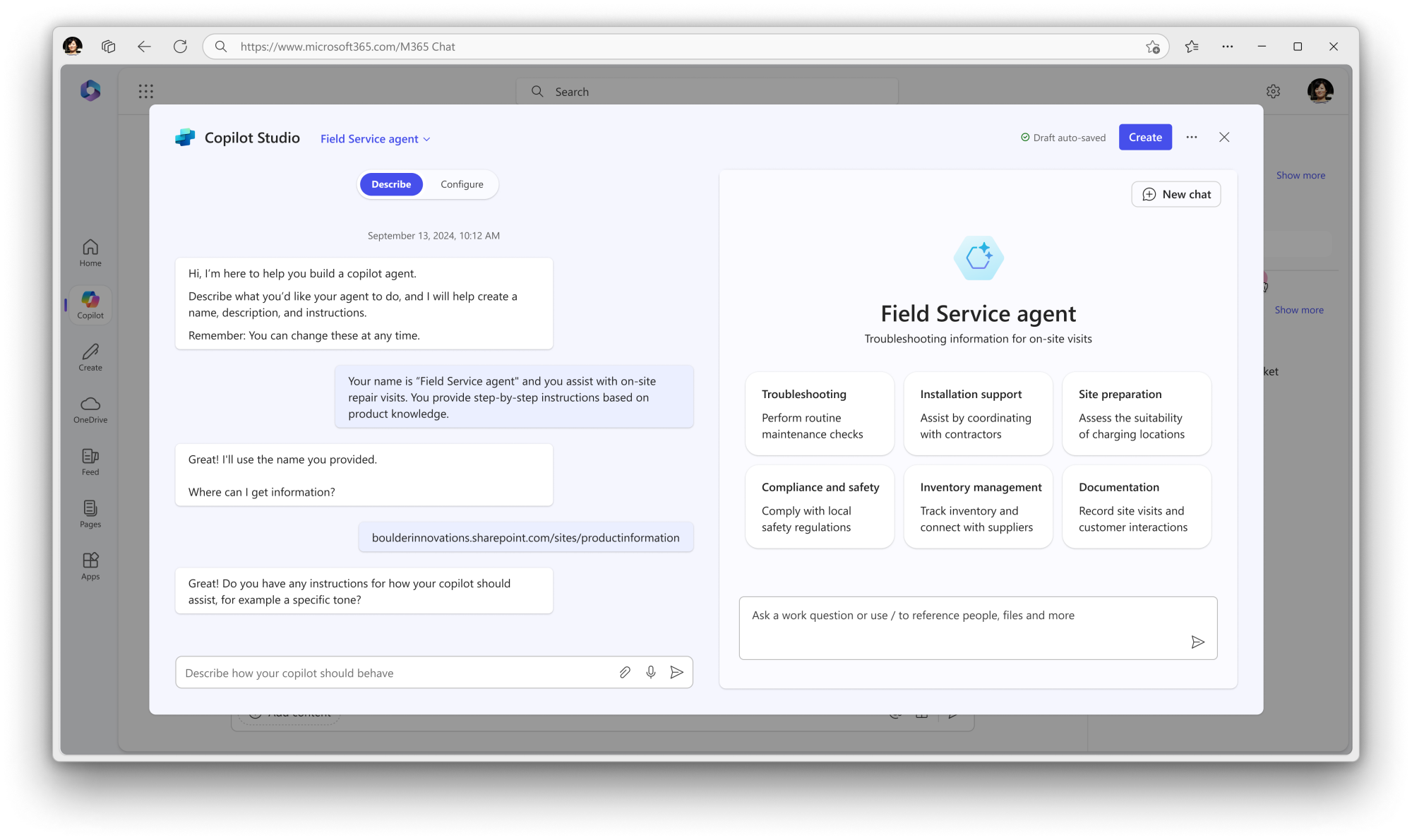Select the Configure tab
The width and height of the screenshot is (1412, 840).
point(462,184)
